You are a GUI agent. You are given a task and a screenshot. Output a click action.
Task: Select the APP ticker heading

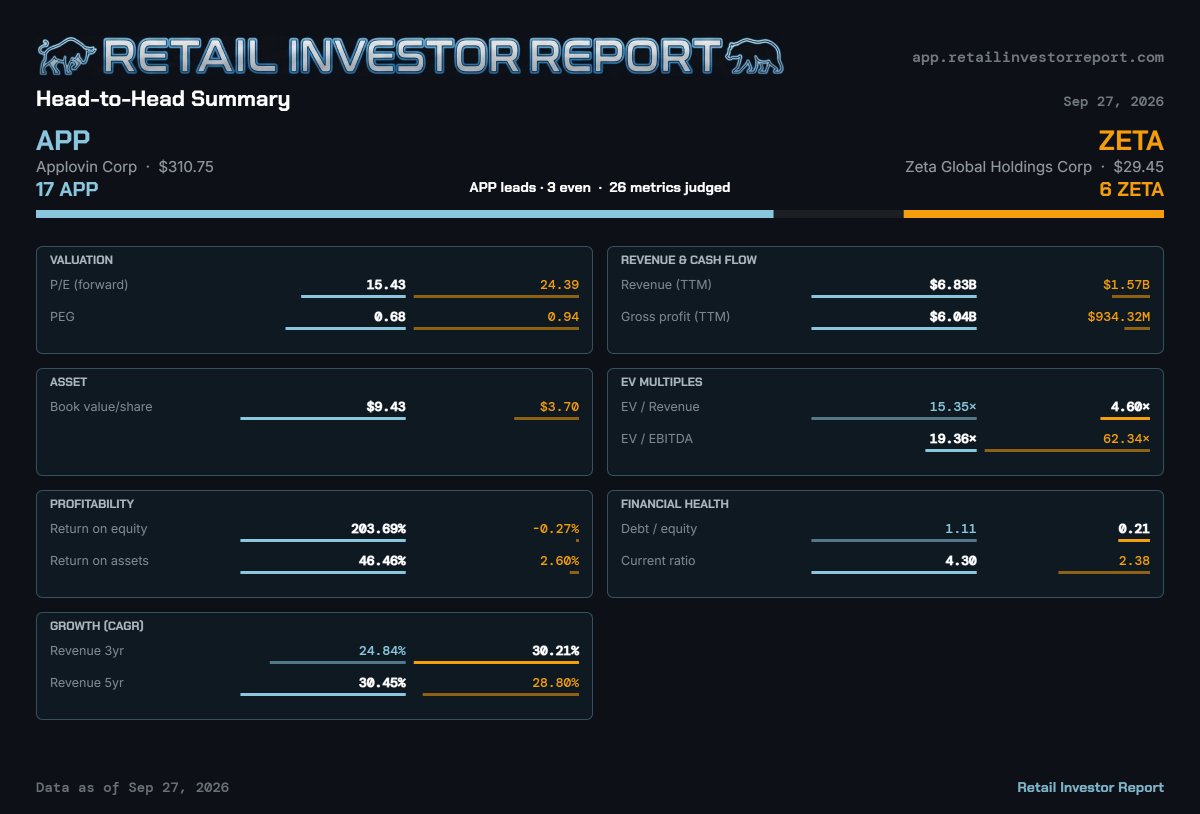[63, 140]
